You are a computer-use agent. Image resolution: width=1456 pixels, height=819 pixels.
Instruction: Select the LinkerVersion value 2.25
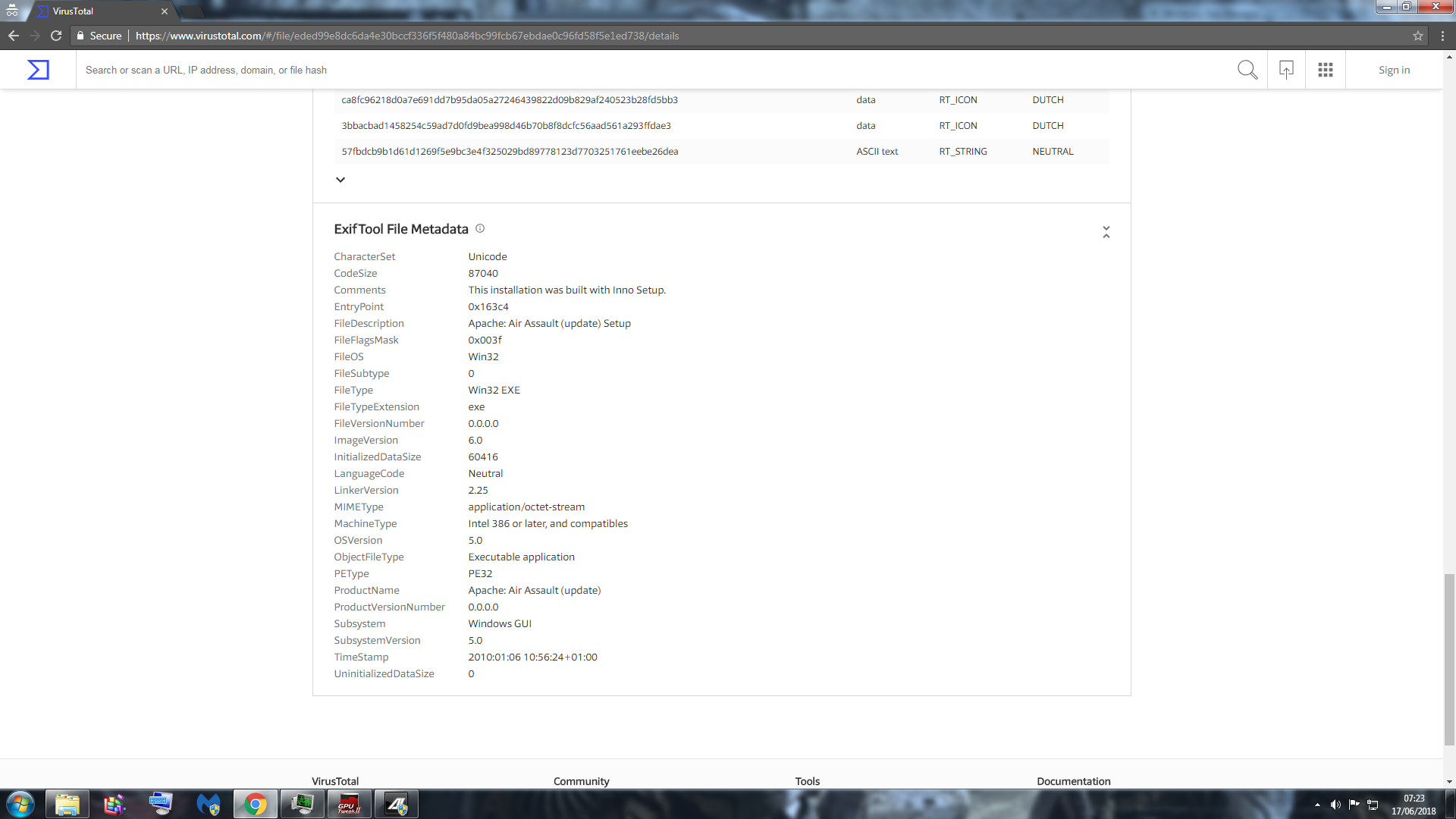tap(478, 491)
